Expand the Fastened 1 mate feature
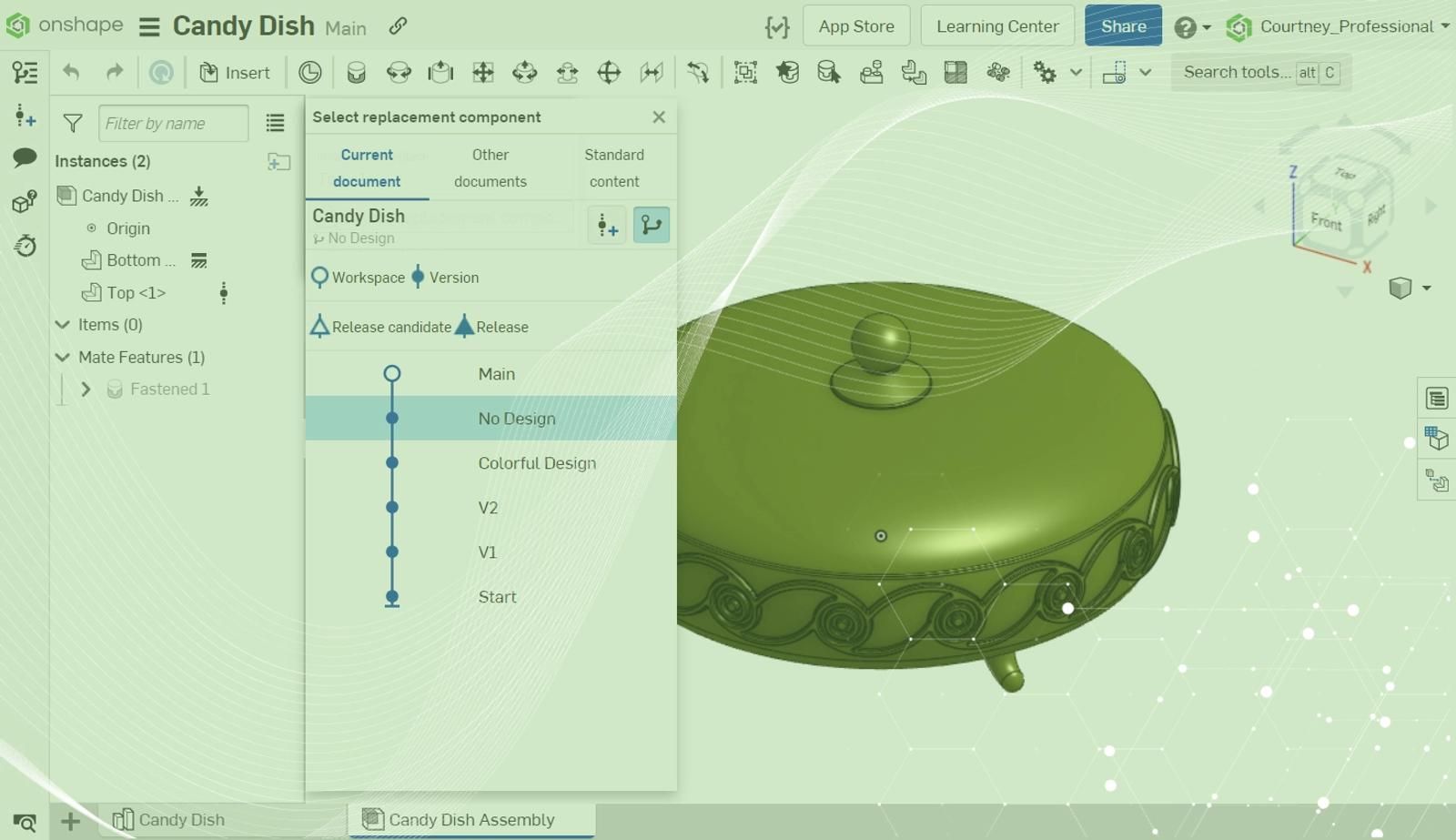 point(86,390)
